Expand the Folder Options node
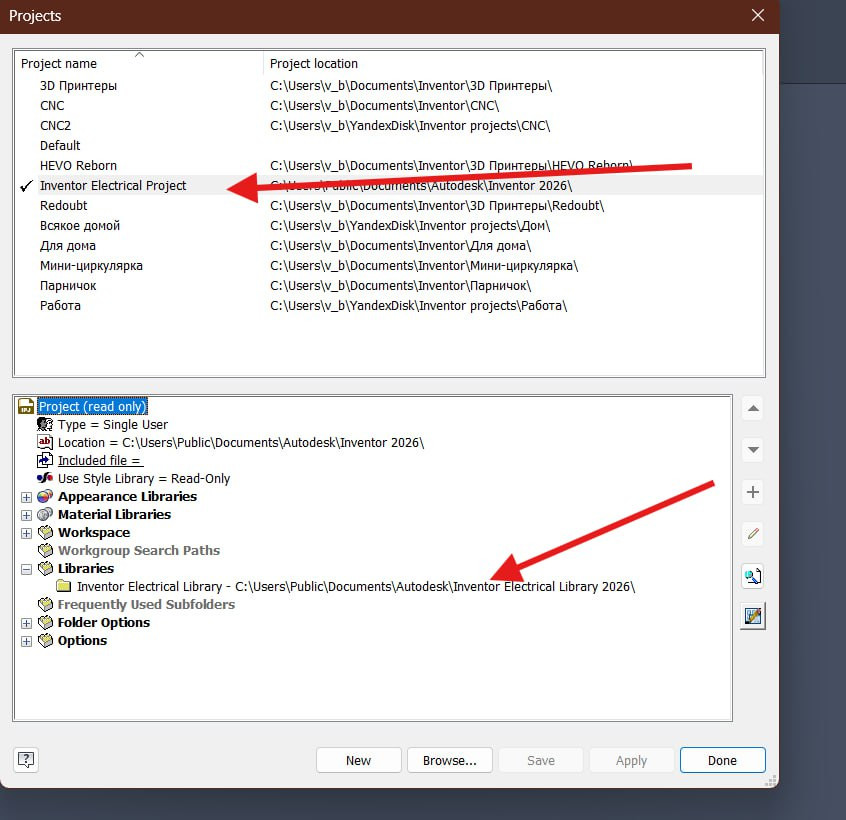This screenshot has width=846, height=820. pyautogui.click(x=26, y=623)
